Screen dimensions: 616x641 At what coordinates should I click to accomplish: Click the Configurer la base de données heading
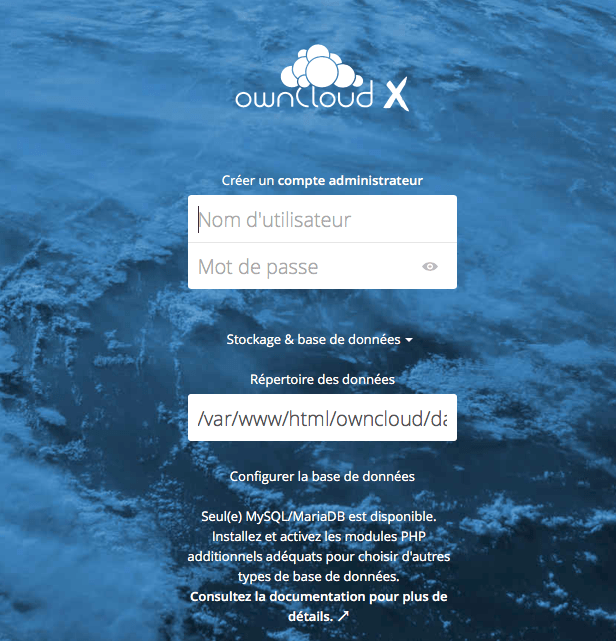322,477
